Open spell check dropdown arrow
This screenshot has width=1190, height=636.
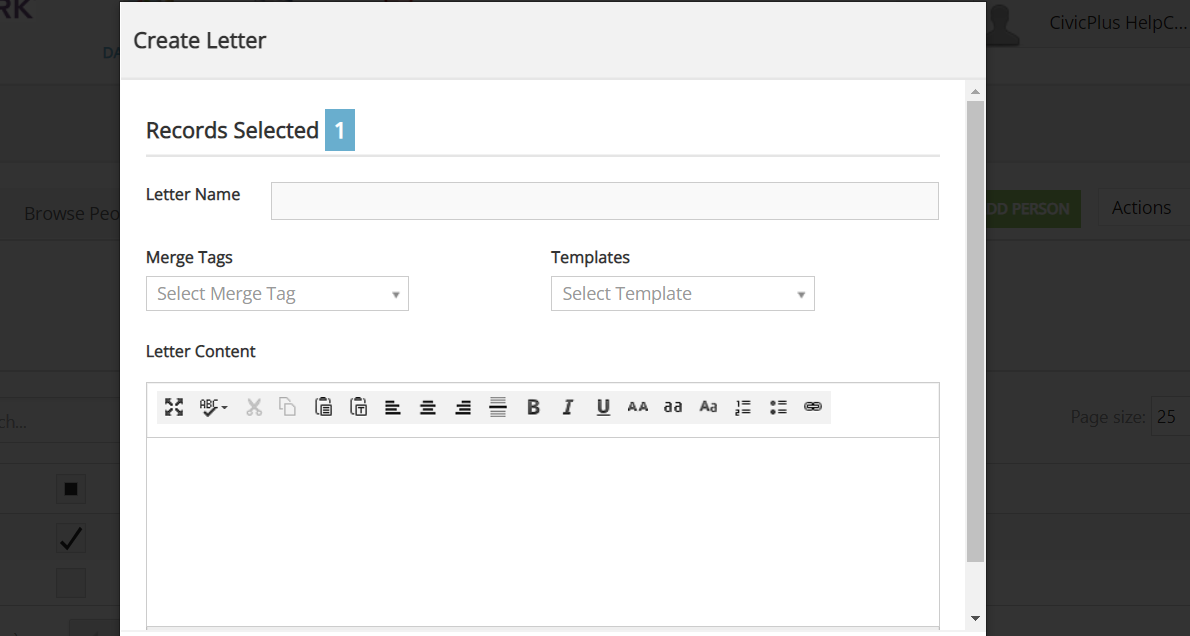click(225, 408)
